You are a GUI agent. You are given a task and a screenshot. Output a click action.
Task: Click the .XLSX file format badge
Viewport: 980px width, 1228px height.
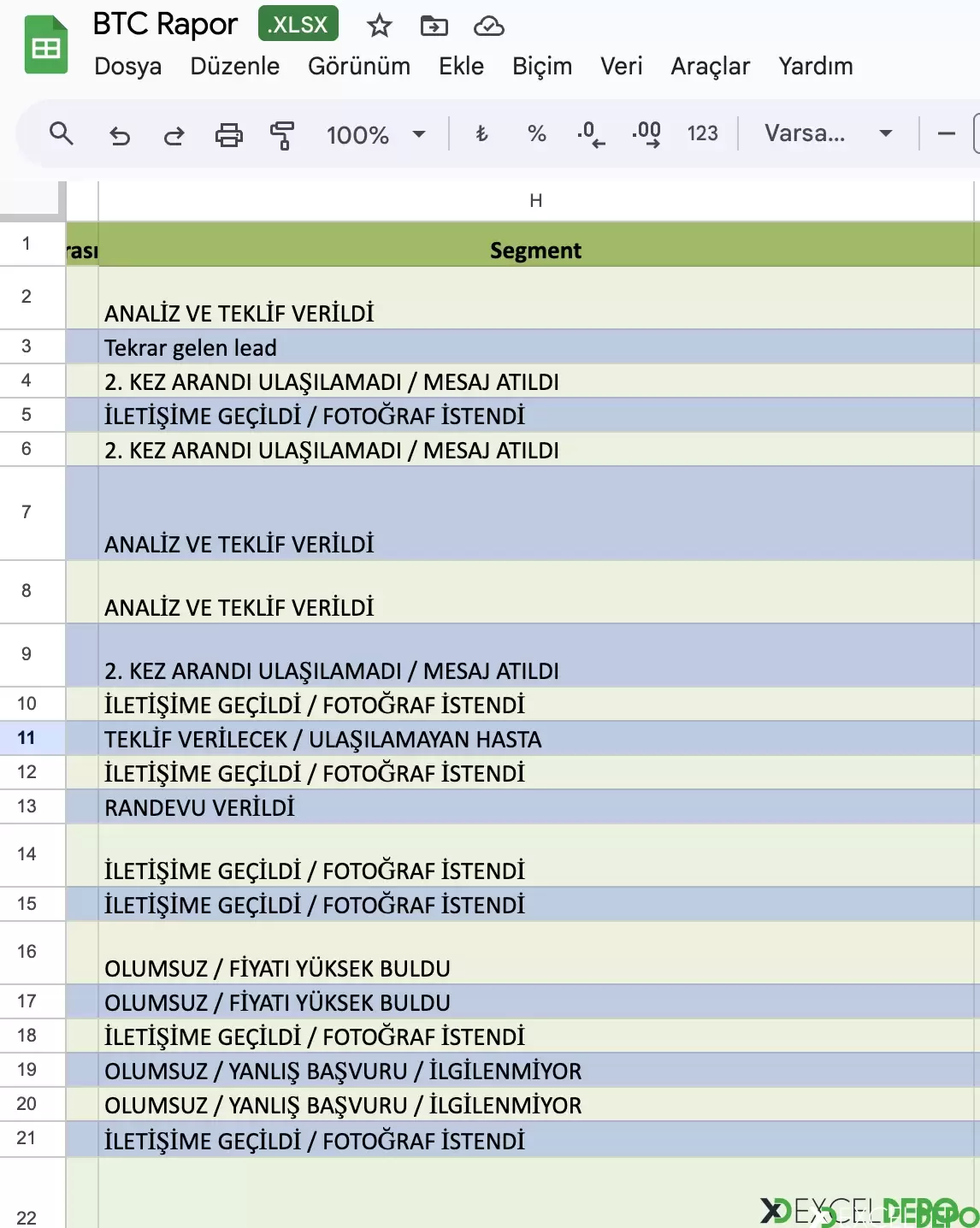pos(298,24)
